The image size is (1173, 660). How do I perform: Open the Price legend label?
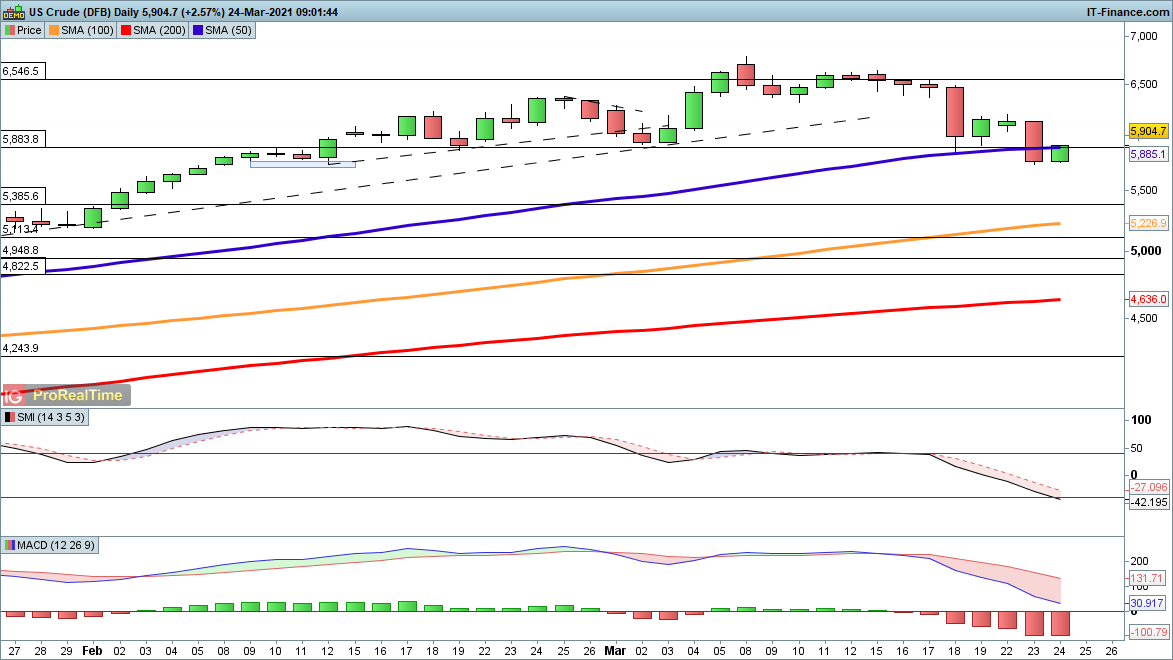[29, 31]
